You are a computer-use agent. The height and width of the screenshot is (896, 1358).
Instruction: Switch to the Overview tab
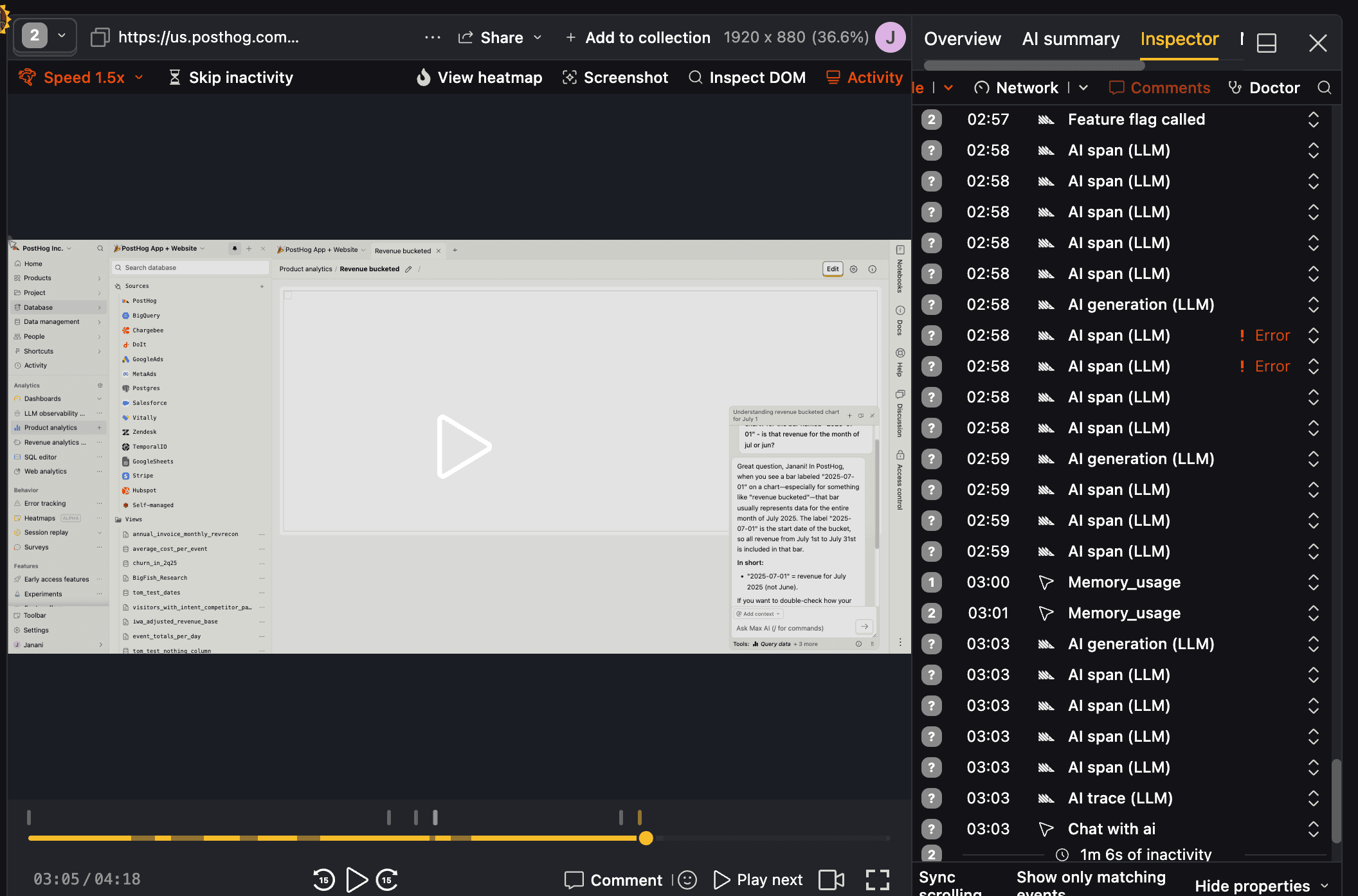click(963, 39)
